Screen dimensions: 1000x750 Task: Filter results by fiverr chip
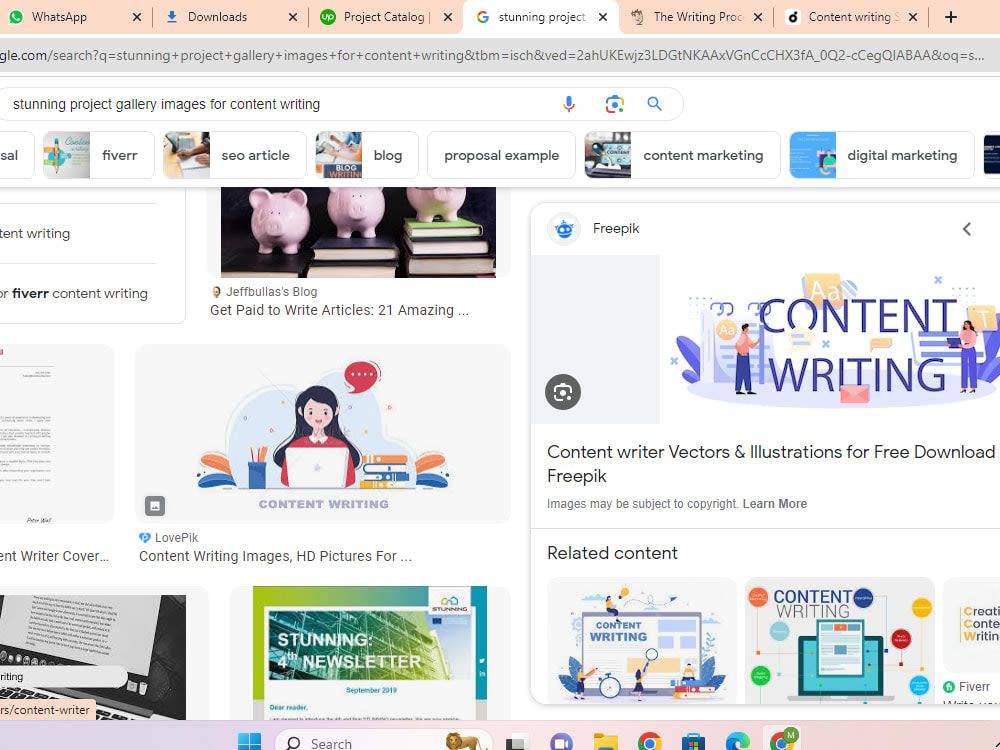pos(98,155)
